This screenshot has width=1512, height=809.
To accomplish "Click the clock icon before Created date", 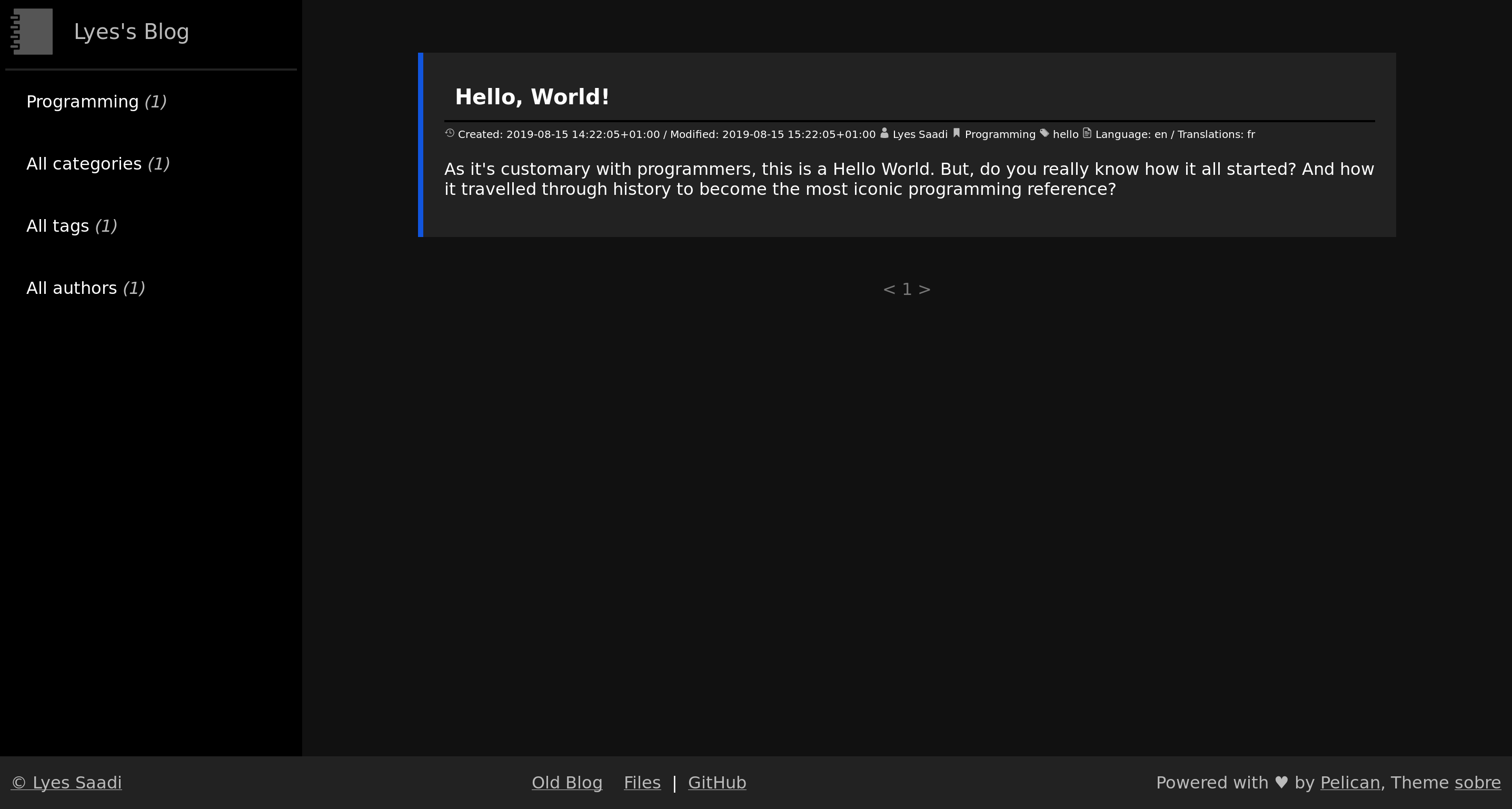I will pyautogui.click(x=450, y=133).
